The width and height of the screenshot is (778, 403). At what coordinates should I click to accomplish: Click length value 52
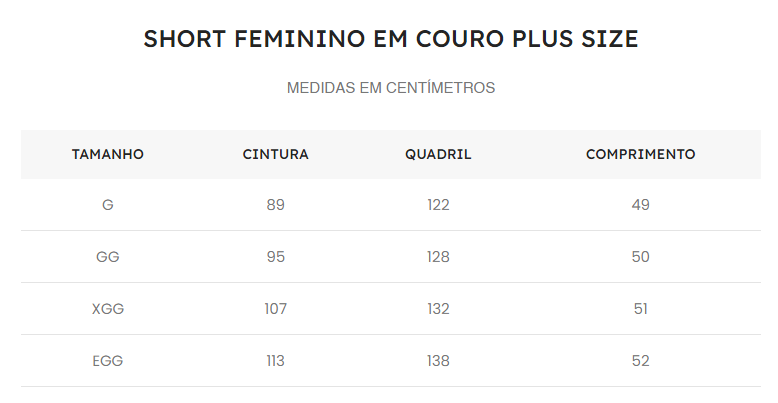pyautogui.click(x=641, y=361)
